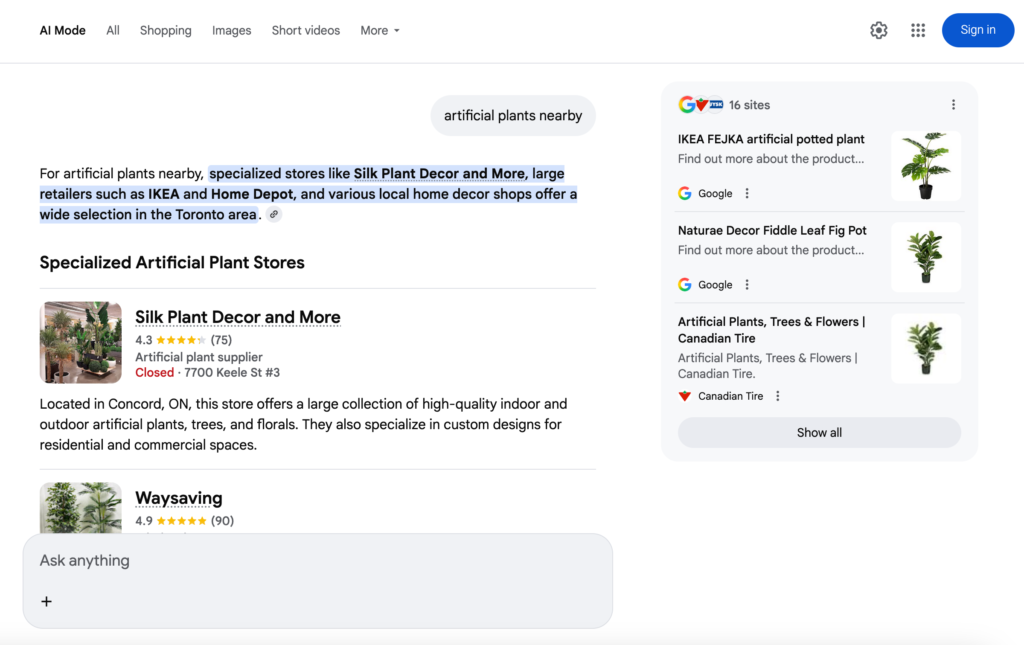This screenshot has width=1024, height=645.
Task: Switch to the Images tab
Action: (x=231, y=31)
